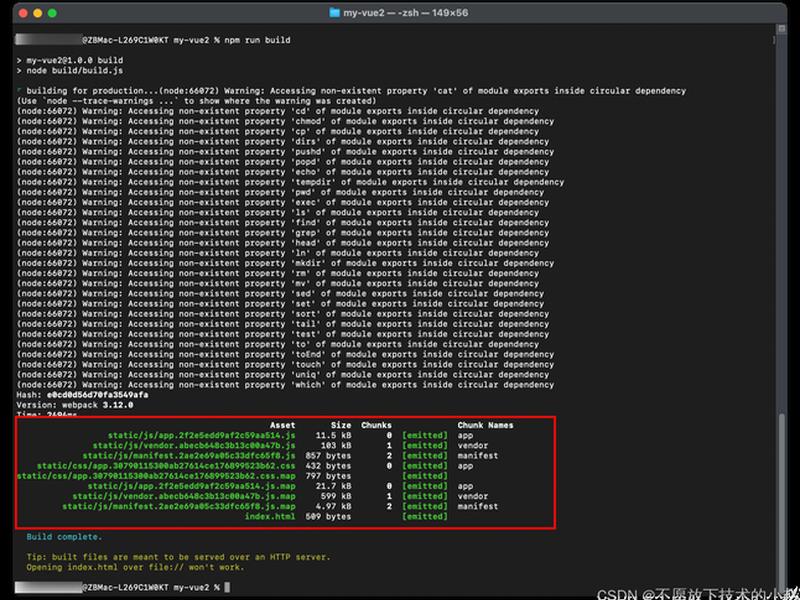The height and width of the screenshot is (600, 800).
Task: Click the warning line for property 'touch'
Action: pyautogui.click(x=285, y=365)
